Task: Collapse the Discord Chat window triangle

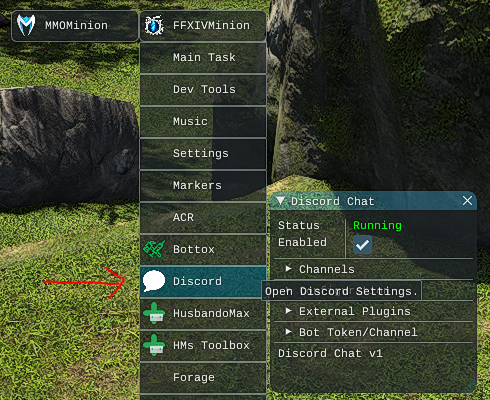Action: point(280,201)
